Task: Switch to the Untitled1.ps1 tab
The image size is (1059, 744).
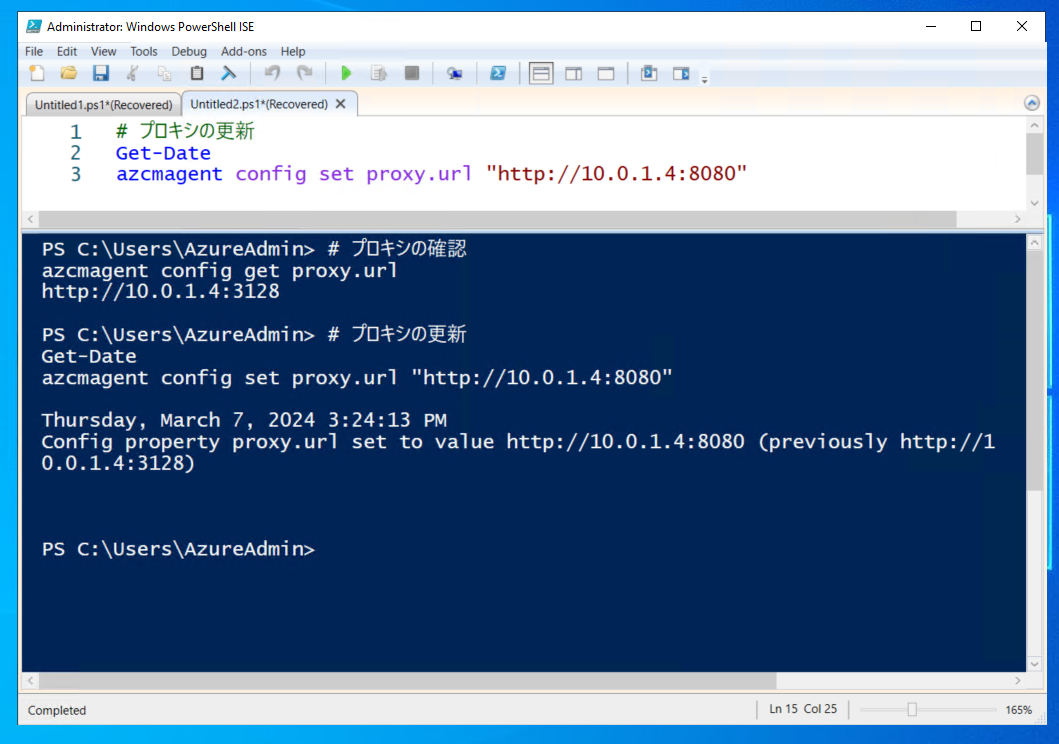Action: (102, 105)
